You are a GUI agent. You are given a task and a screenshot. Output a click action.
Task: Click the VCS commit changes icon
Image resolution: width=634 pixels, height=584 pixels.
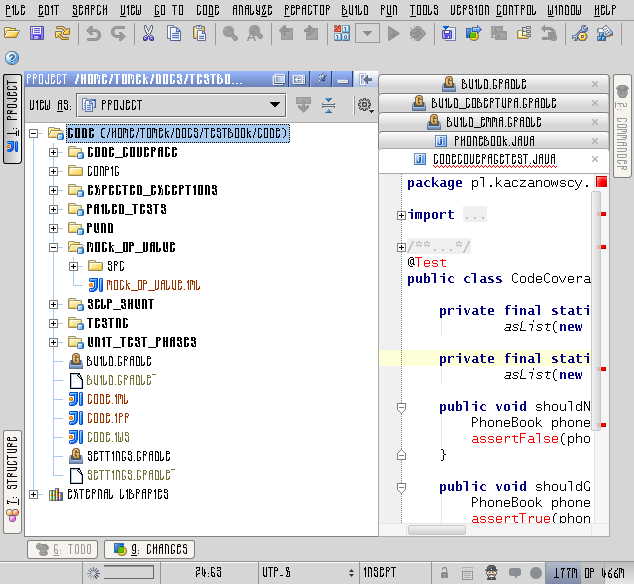tap(473, 34)
